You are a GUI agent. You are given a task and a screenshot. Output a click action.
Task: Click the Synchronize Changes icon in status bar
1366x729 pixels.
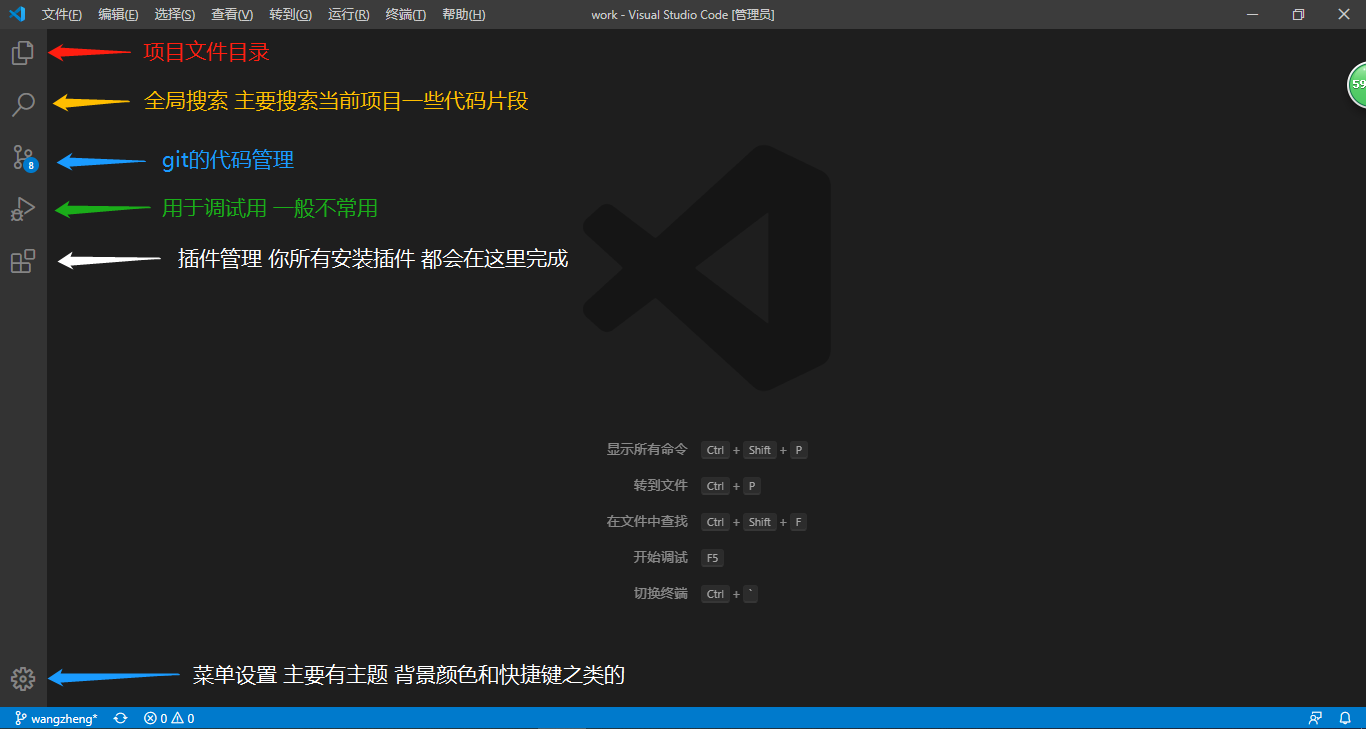[120, 718]
